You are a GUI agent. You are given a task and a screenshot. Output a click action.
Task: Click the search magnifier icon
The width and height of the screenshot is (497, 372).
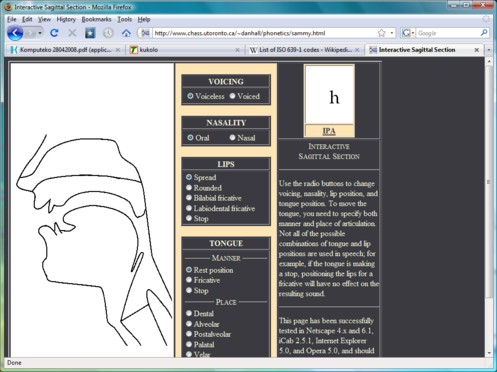point(484,33)
